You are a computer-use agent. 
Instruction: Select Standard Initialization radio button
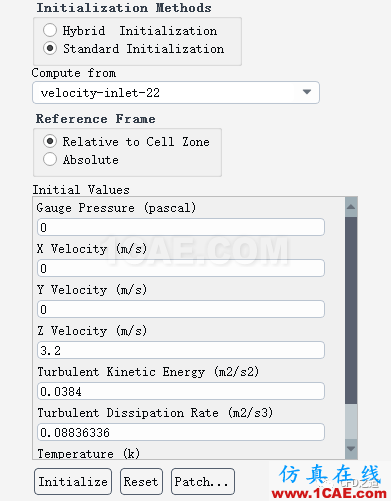[x=50, y=49]
